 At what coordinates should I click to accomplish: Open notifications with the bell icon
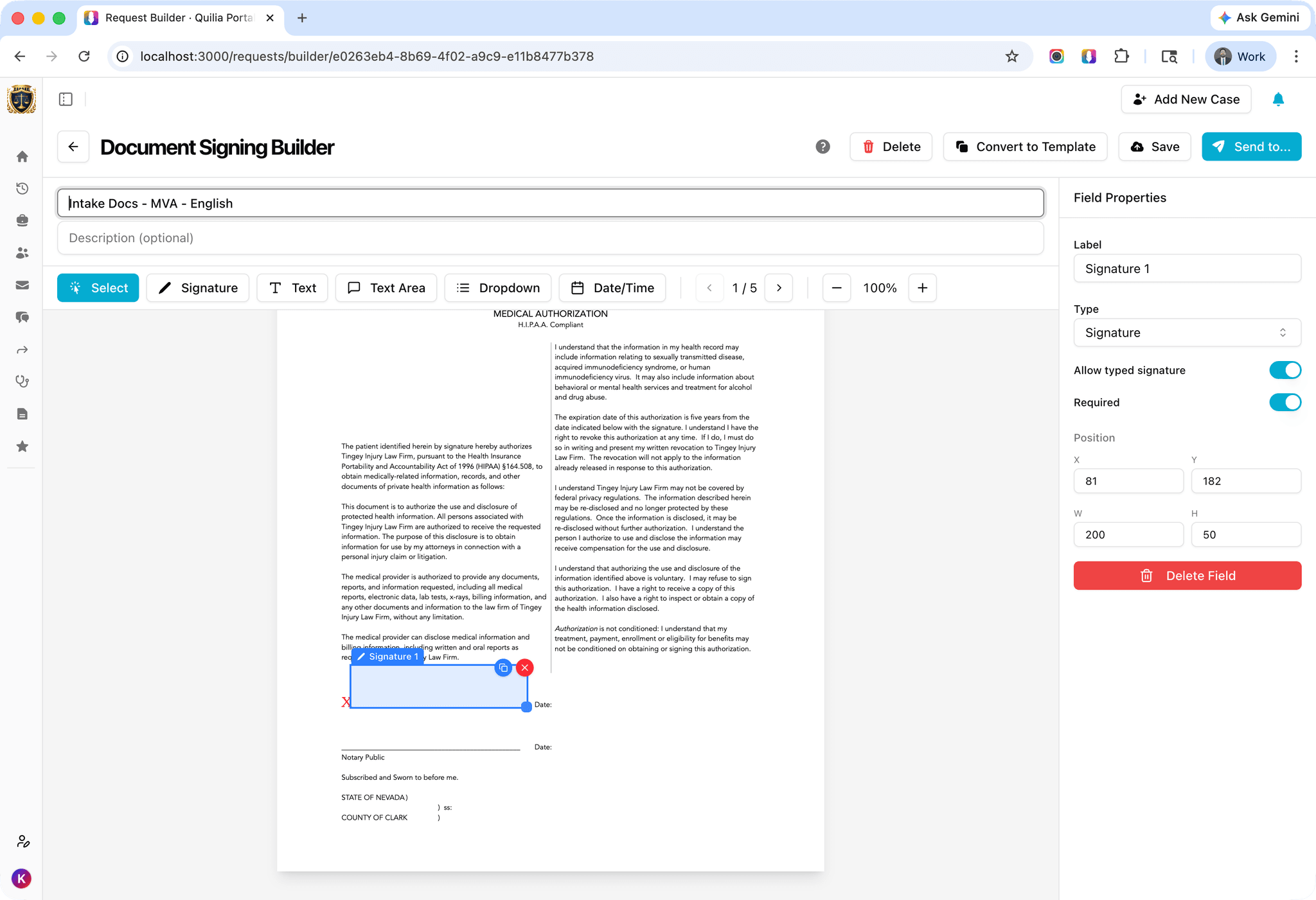point(1277,99)
